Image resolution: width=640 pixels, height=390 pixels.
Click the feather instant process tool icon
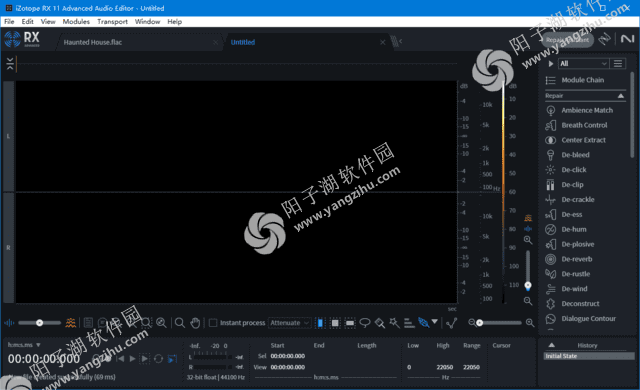point(424,323)
